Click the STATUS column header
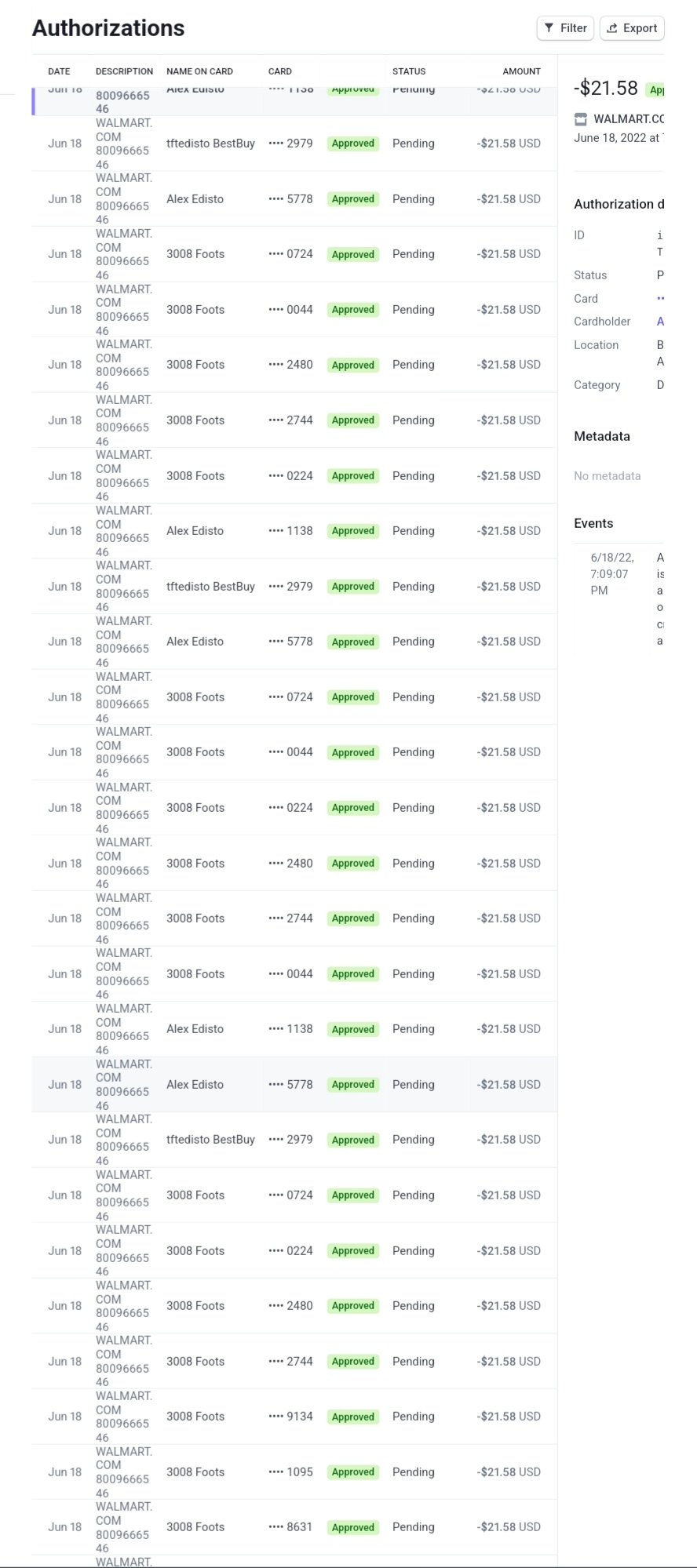697x1568 pixels. coord(409,71)
